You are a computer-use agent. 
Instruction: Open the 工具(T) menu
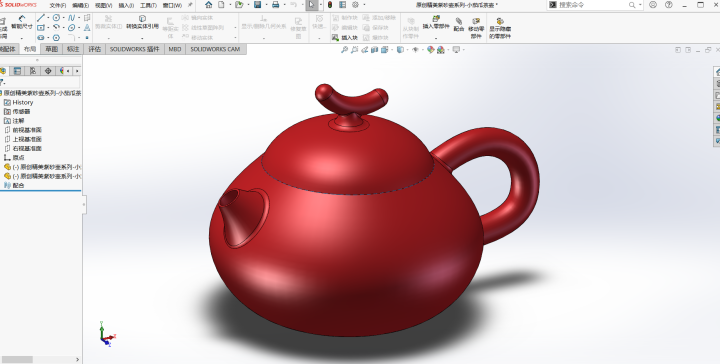[x=148, y=6]
